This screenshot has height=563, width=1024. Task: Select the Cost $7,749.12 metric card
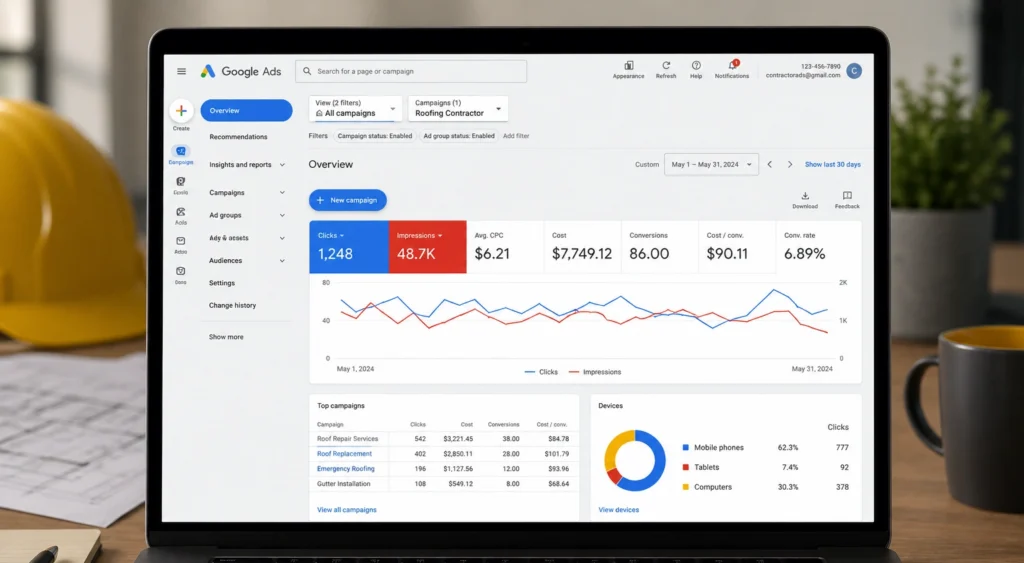coord(582,247)
